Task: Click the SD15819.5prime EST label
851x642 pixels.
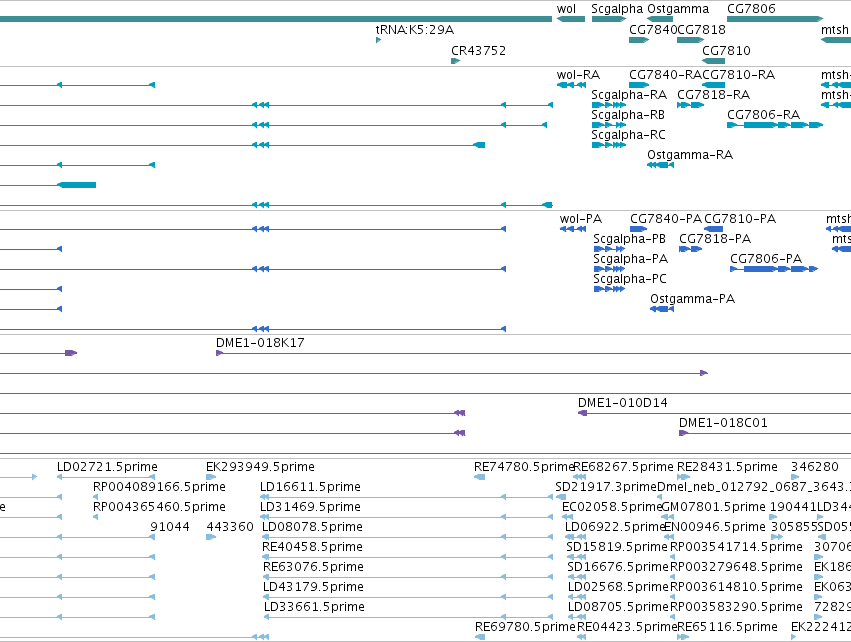Action: pyautogui.click(x=617, y=548)
